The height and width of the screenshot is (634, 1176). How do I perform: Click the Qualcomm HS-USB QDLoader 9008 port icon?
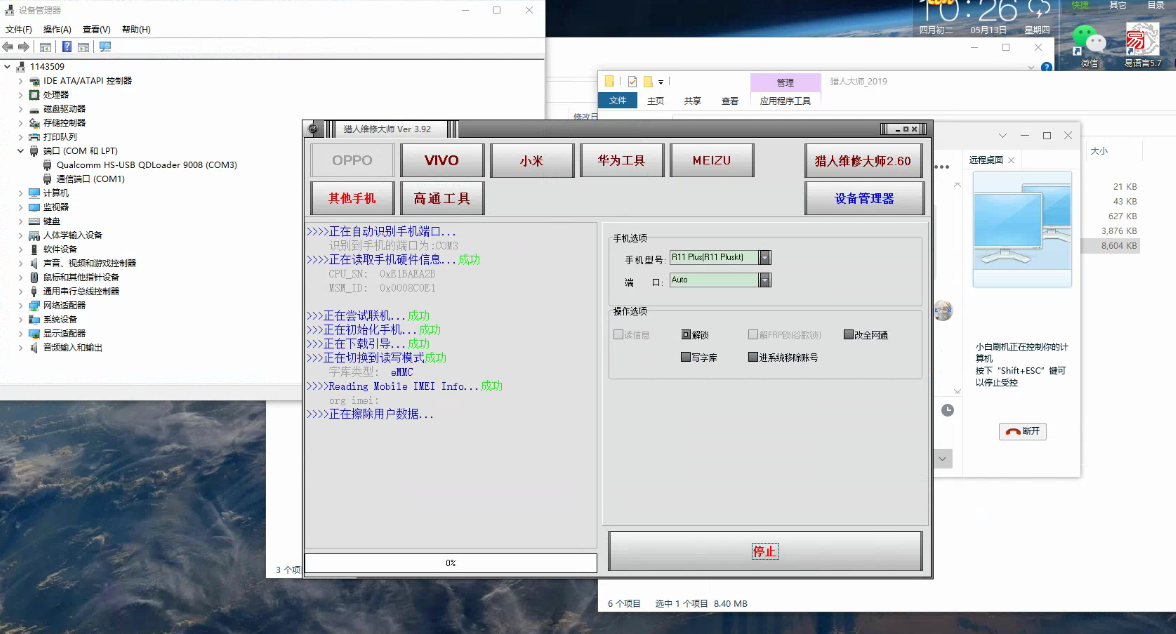(x=48, y=165)
